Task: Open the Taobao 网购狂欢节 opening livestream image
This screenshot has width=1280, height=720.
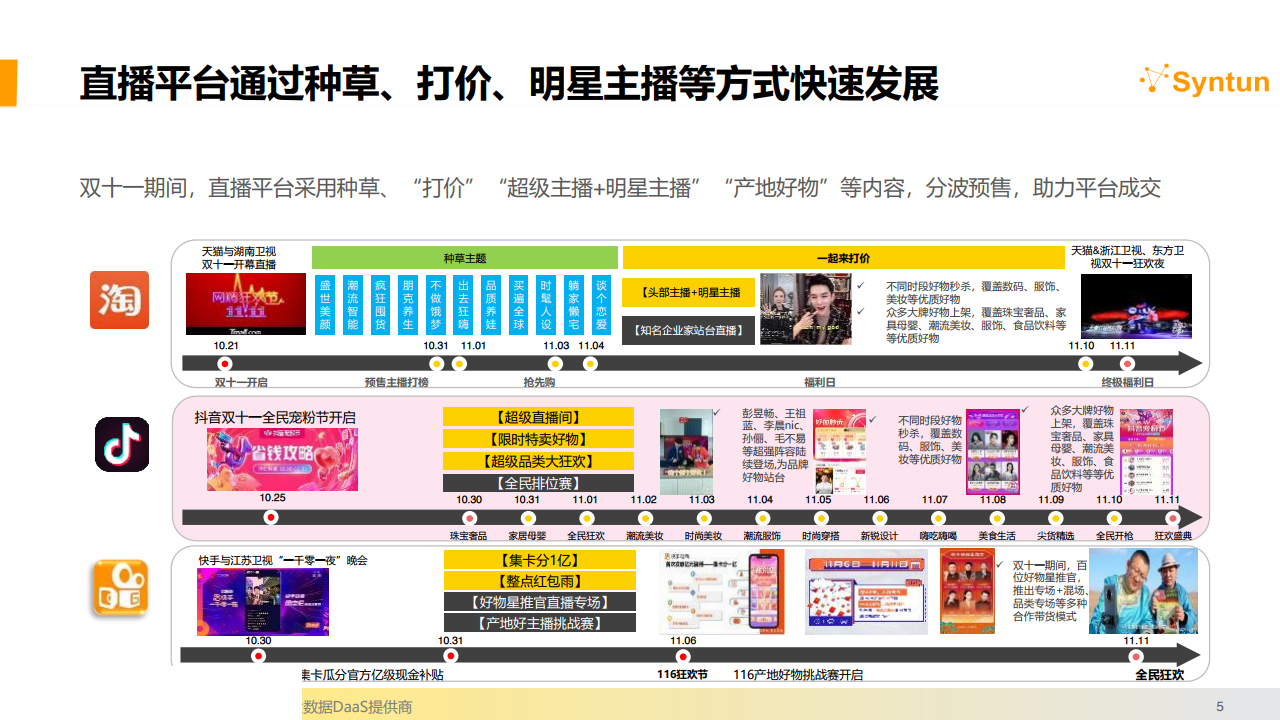Action: [246, 304]
